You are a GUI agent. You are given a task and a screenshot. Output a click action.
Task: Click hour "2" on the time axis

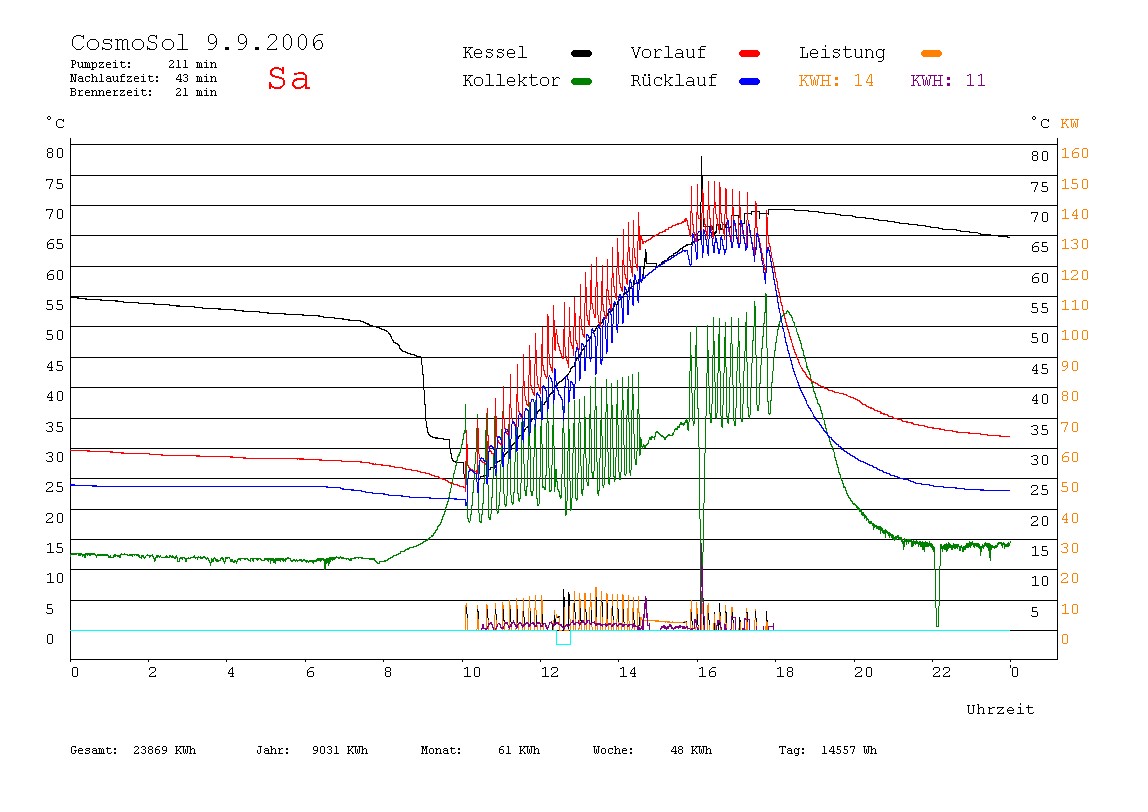tap(152, 672)
